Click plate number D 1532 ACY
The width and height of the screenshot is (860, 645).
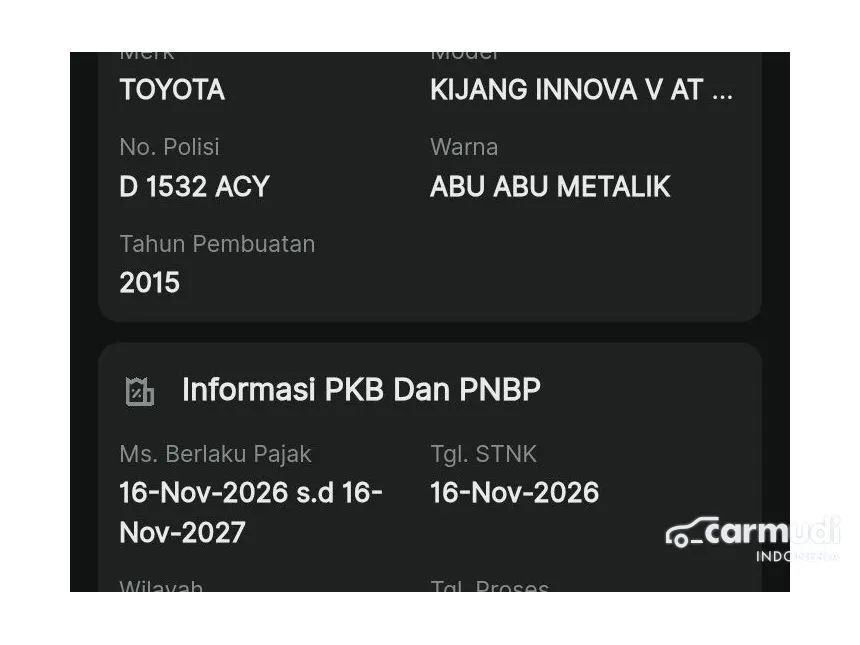point(194,187)
